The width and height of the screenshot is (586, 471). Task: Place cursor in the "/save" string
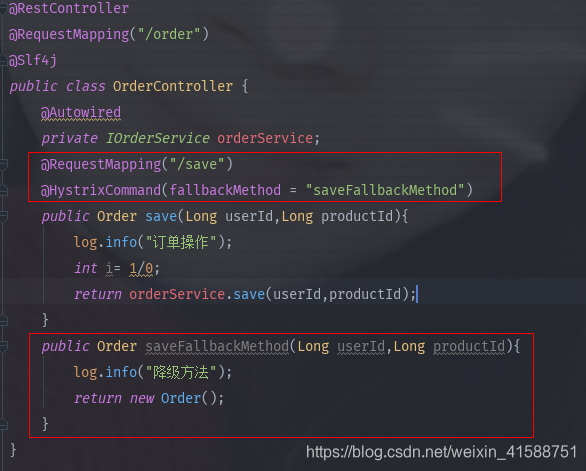197,164
